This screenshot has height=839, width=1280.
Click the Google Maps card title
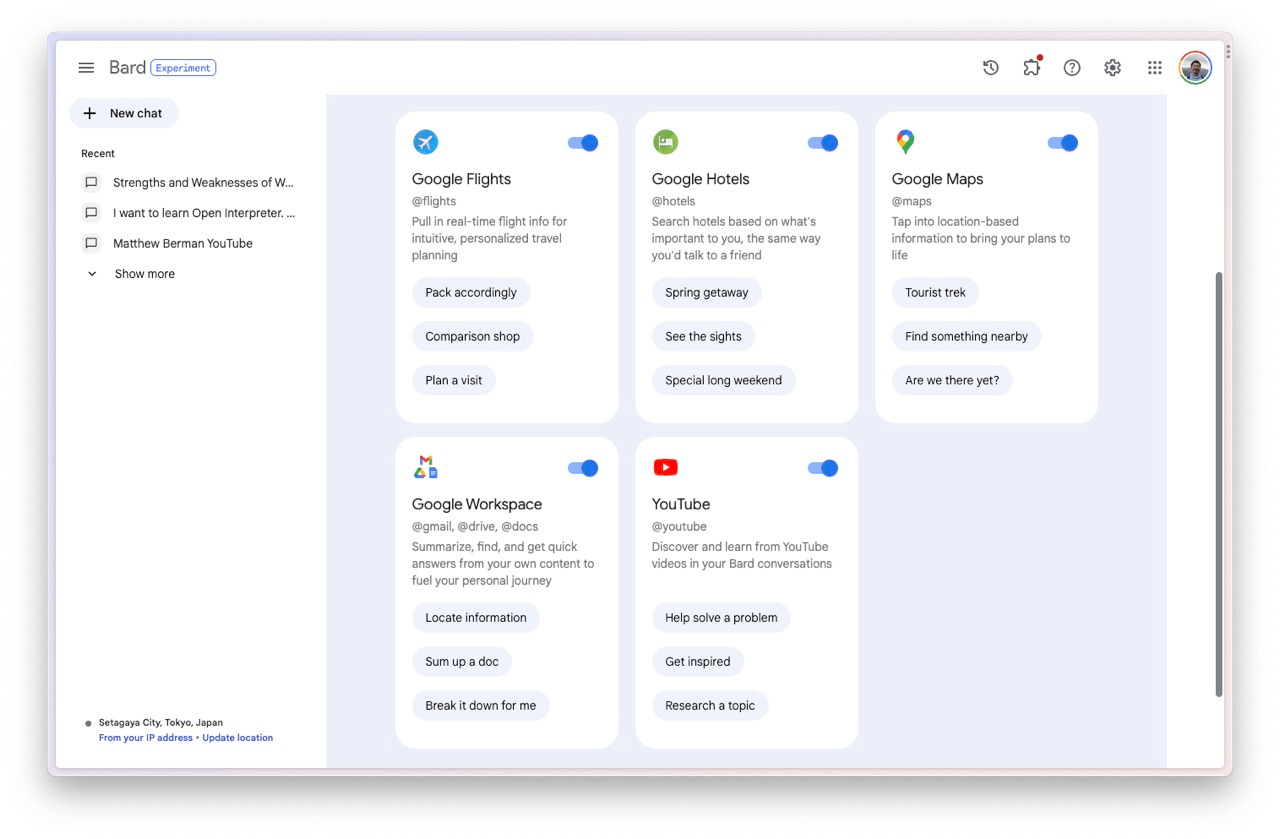[937, 180]
